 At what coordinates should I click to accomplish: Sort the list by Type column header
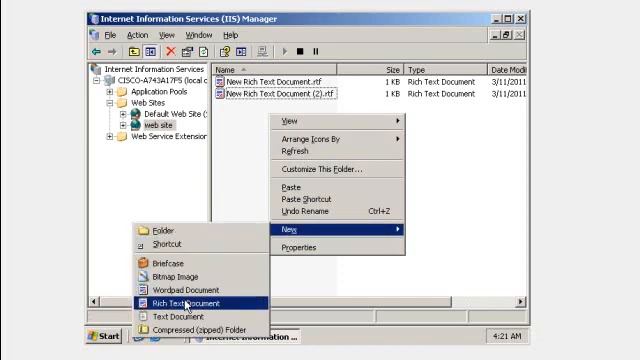pyautogui.click(x=445, y=70)
